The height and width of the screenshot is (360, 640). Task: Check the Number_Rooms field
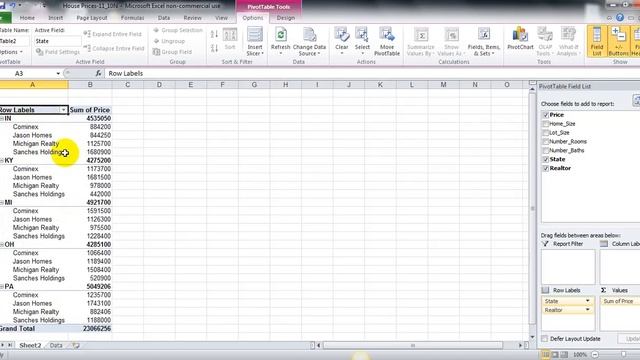(546, 142)
